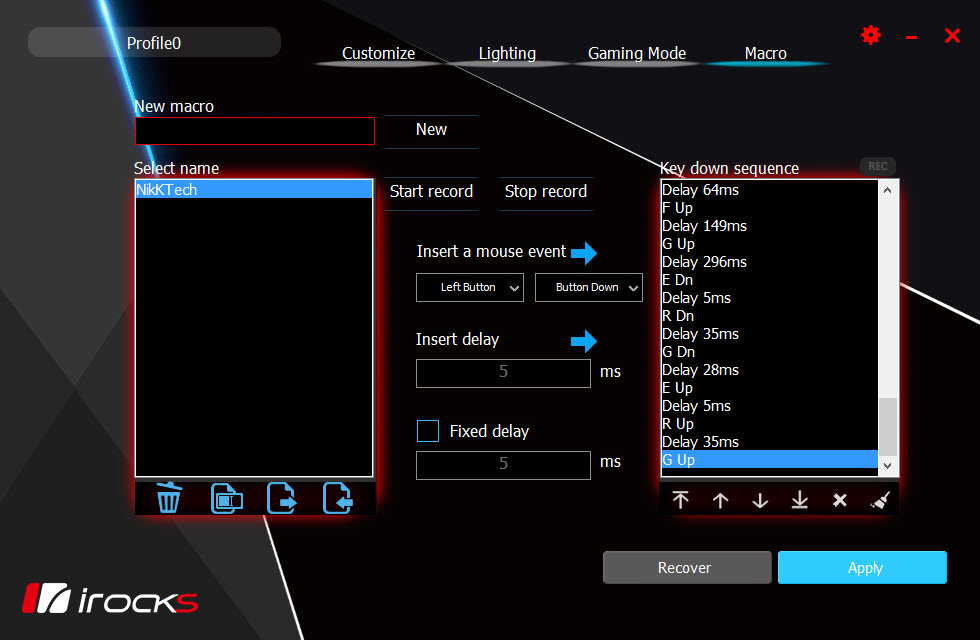This screenshot has height=640, width=980.
Task: Minimize the iRocks window
Action: (911, 38)
